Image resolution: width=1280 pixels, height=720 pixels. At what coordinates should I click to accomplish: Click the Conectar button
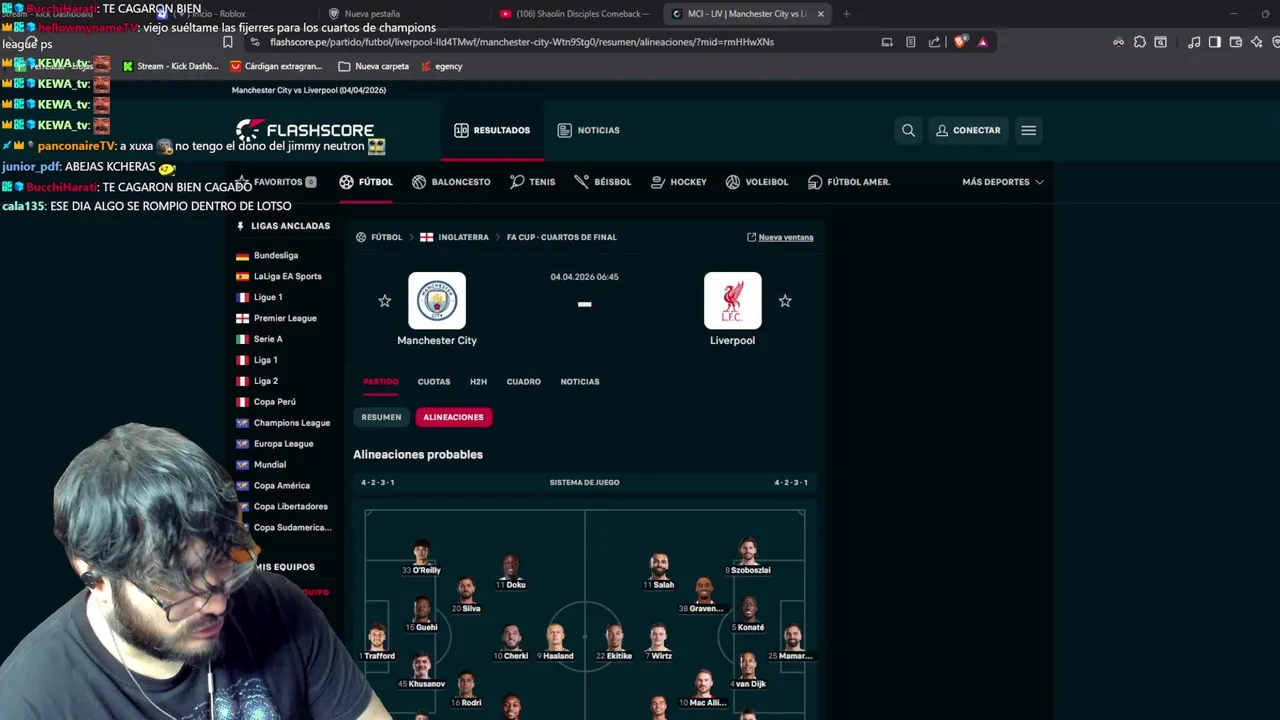tap(968, 130)
